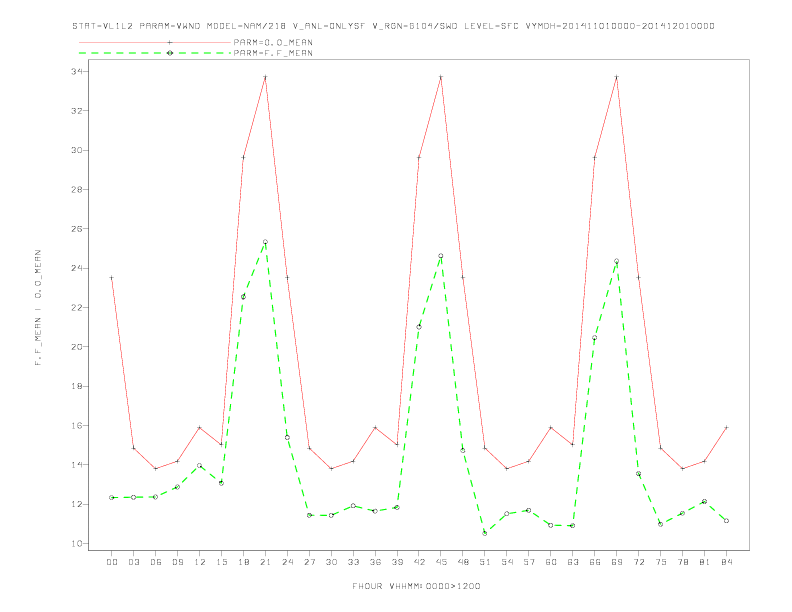Click x-axis forecast hour label 39

tap(397, 562)
